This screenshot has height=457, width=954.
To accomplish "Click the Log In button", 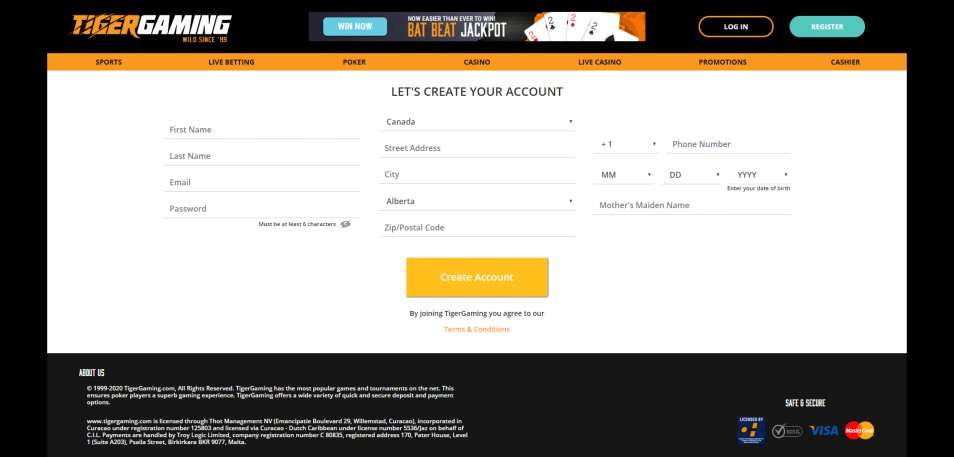I will tap(736, 27).
